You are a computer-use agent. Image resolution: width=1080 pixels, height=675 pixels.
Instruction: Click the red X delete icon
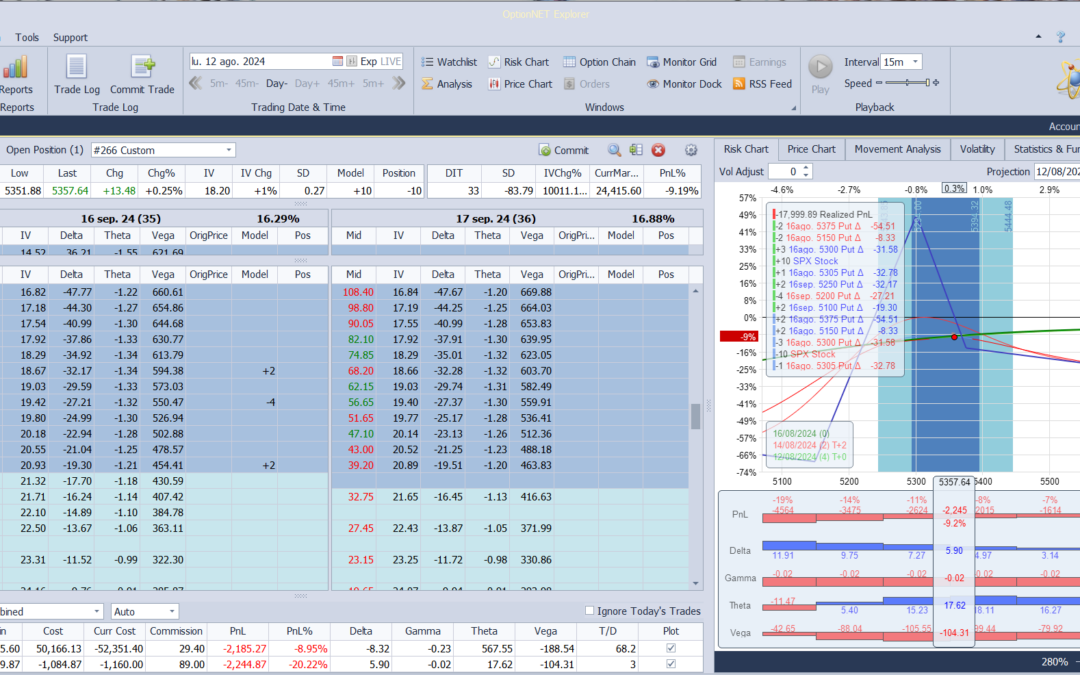tap(658, 150)
